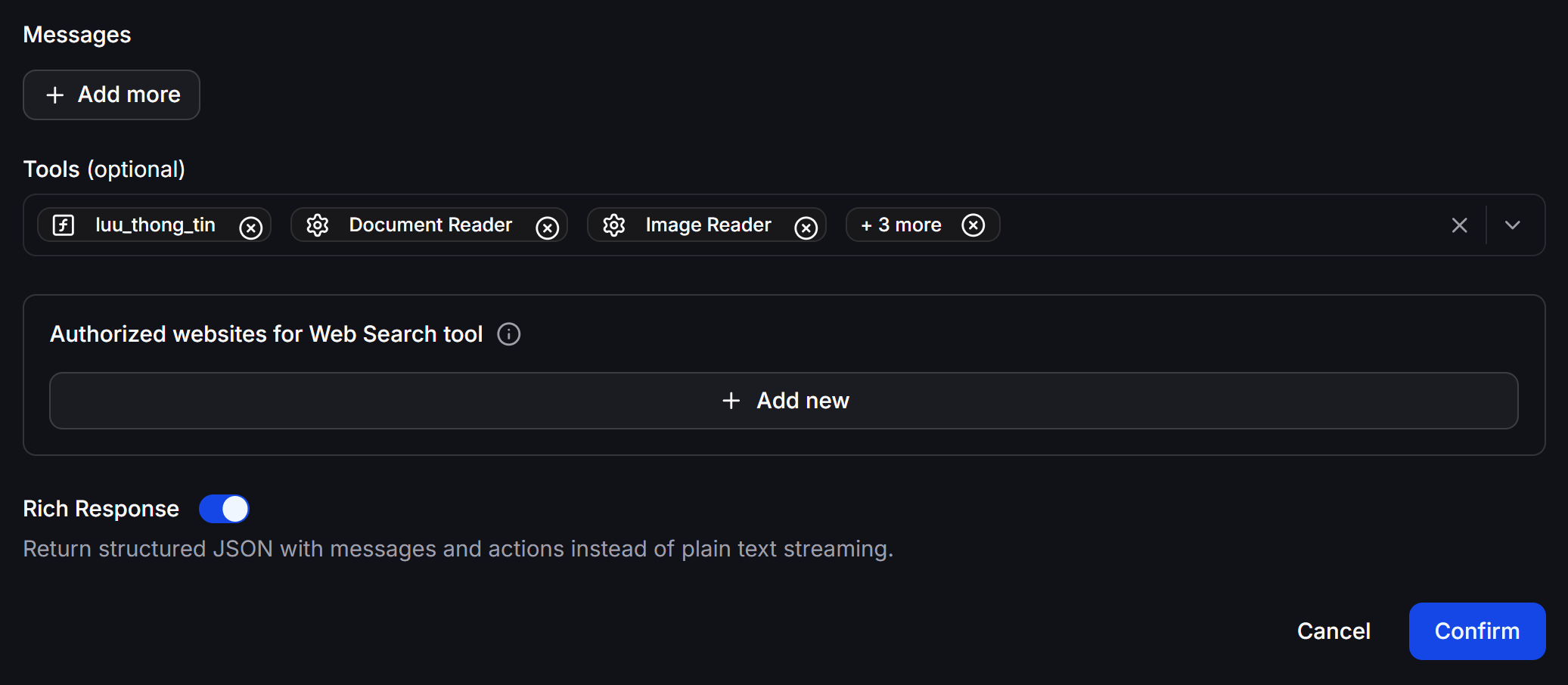Remove the luu_thong_tin tool chip

pos(250,227)
